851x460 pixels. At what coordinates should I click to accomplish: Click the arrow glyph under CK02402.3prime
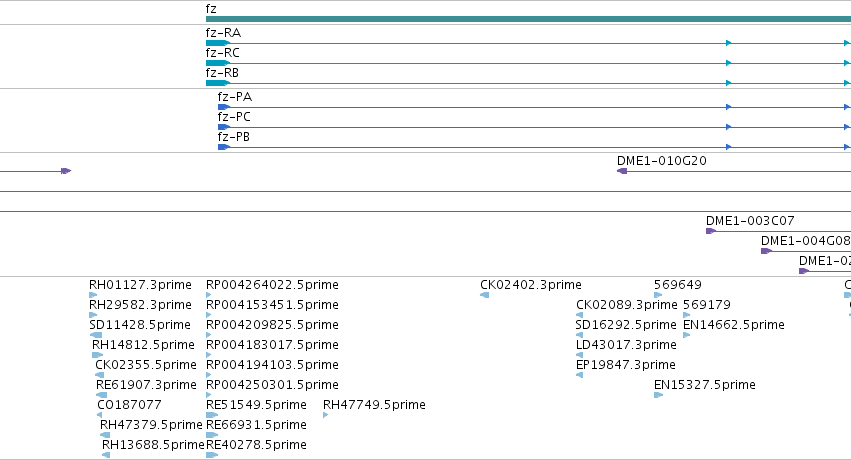(485, 295)
